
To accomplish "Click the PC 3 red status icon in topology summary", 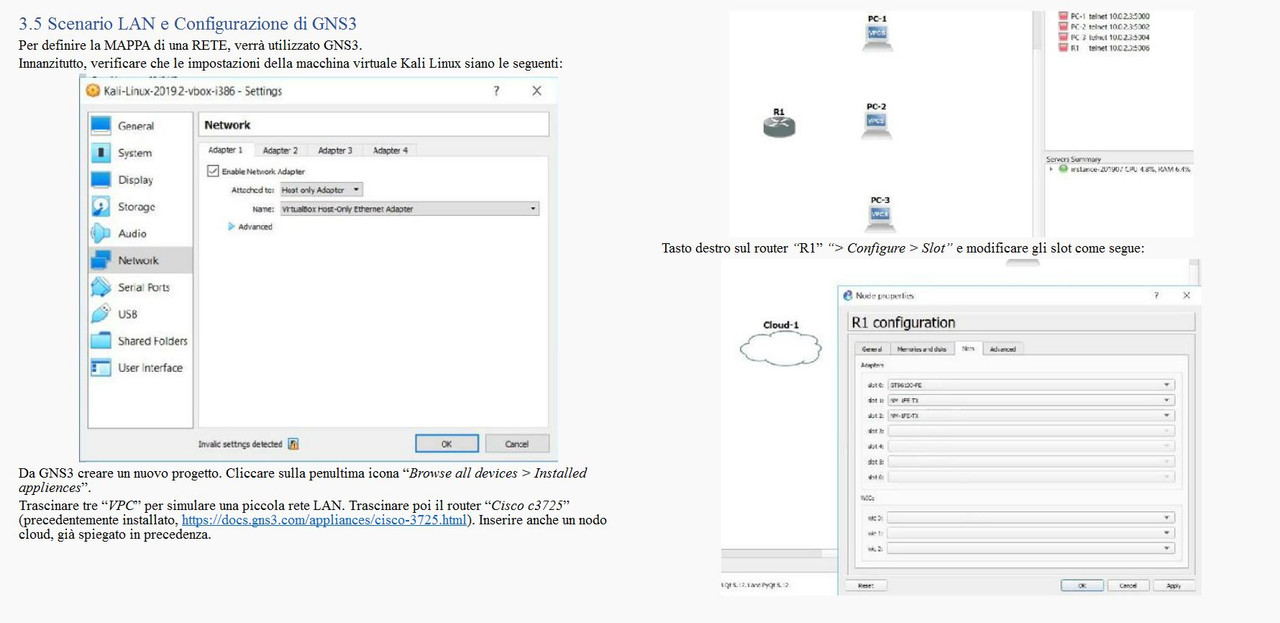I will coord(1064,37).
